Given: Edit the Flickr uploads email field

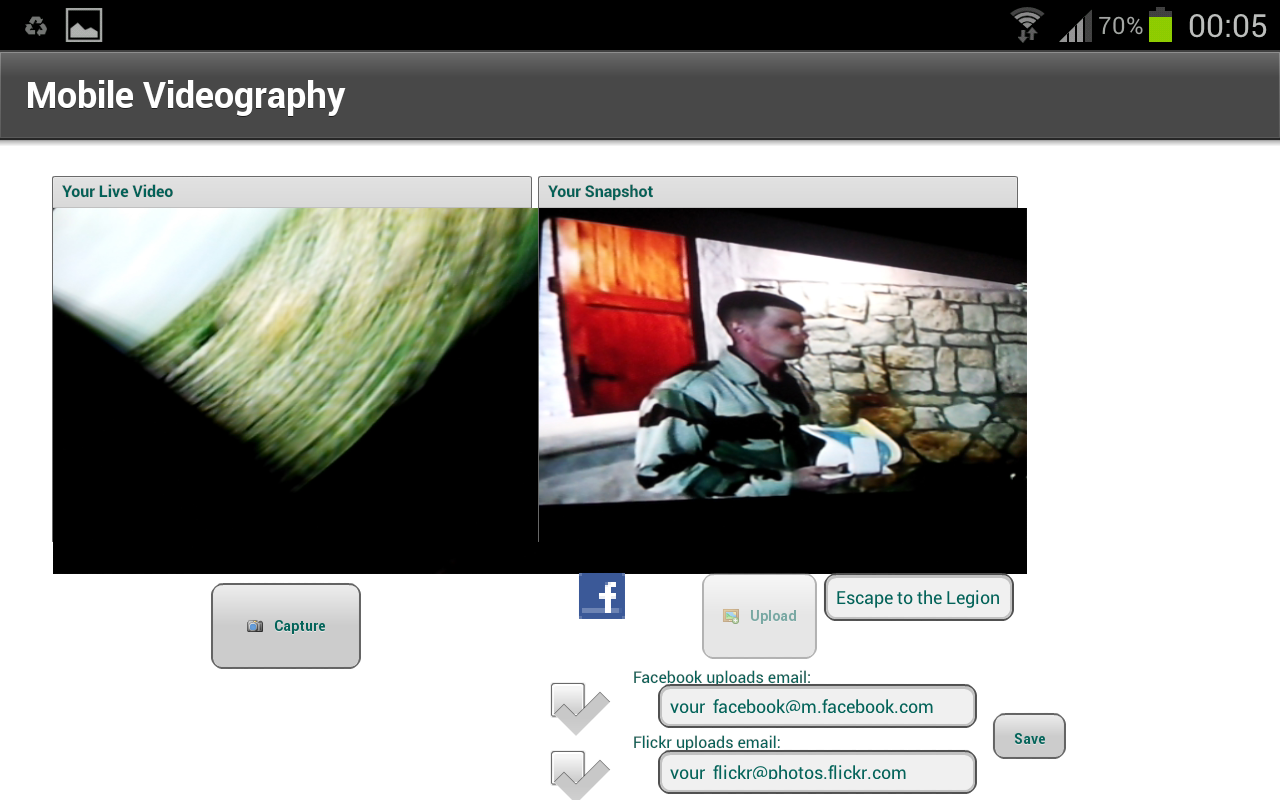Looking at the screenshot, I should pos(817,772).
